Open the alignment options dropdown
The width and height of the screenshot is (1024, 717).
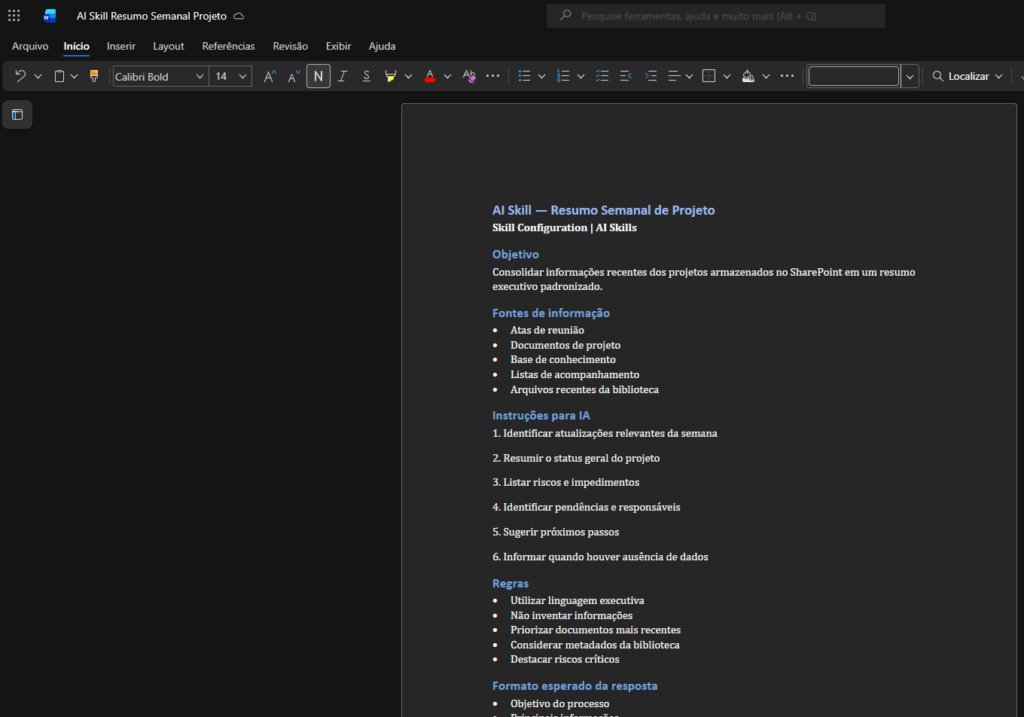(x=689, y=76)
